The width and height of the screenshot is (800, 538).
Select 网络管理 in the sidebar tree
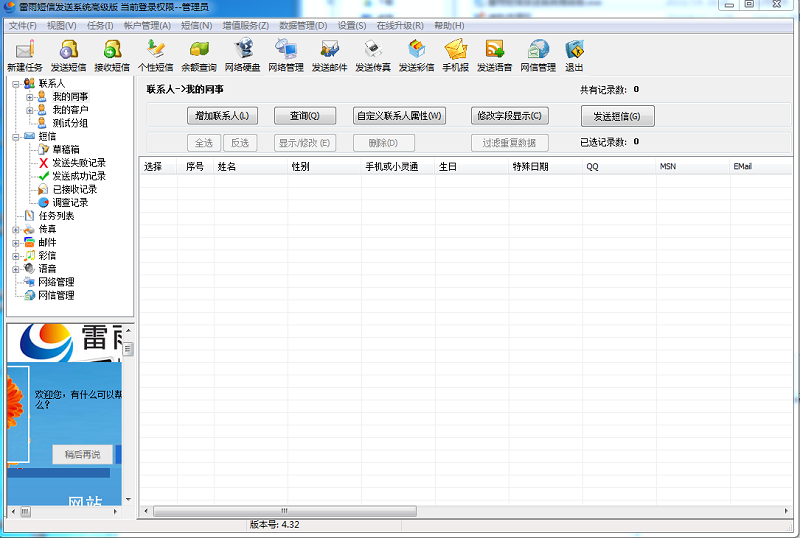[57, 282]
